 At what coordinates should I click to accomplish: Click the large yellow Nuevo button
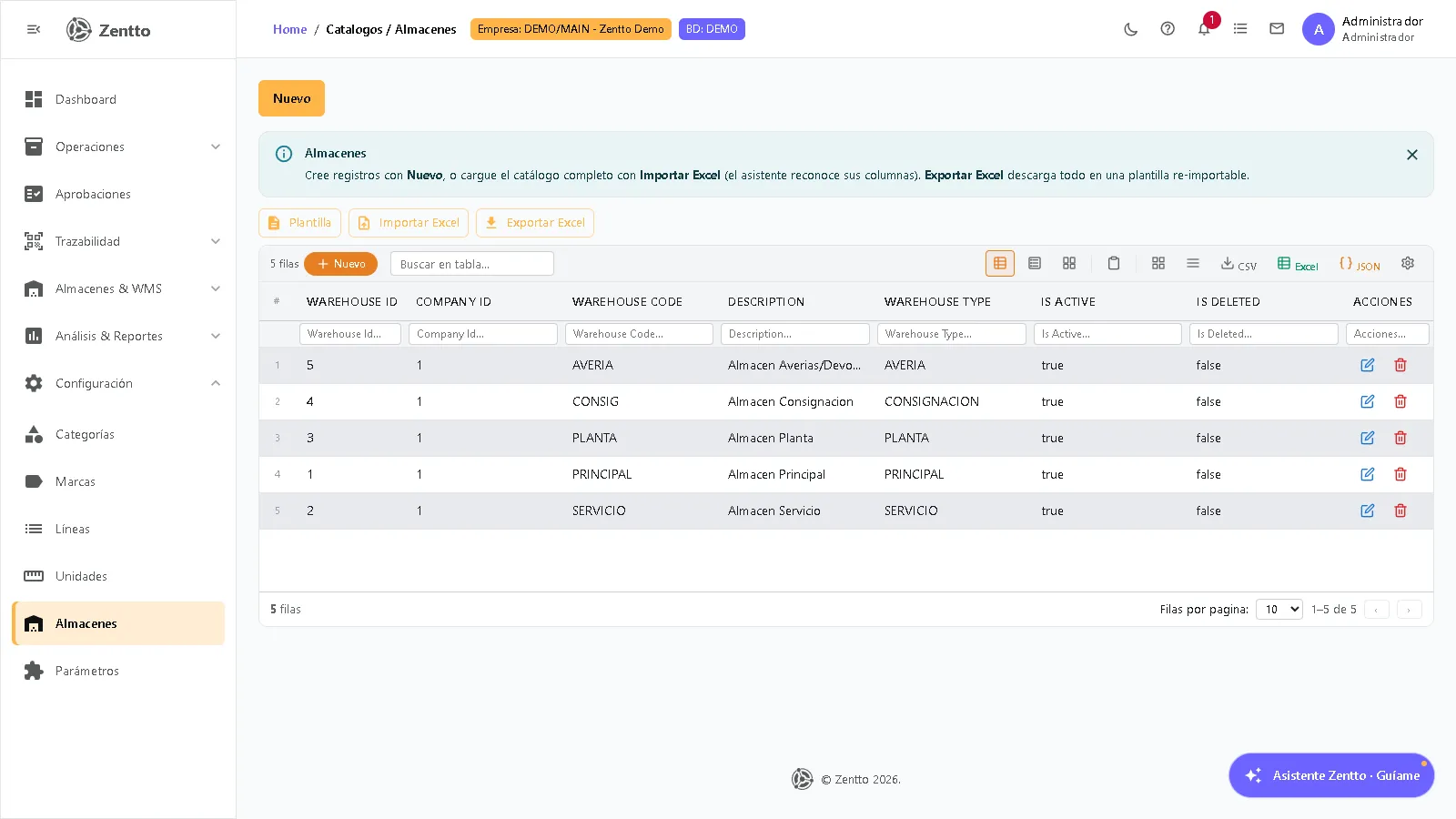point(291,98)
